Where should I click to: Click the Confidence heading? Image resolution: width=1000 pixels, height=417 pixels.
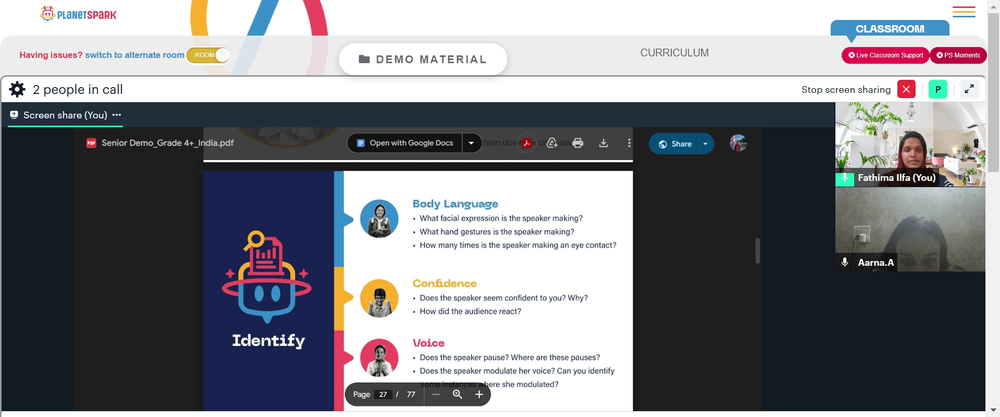[445, 284]
